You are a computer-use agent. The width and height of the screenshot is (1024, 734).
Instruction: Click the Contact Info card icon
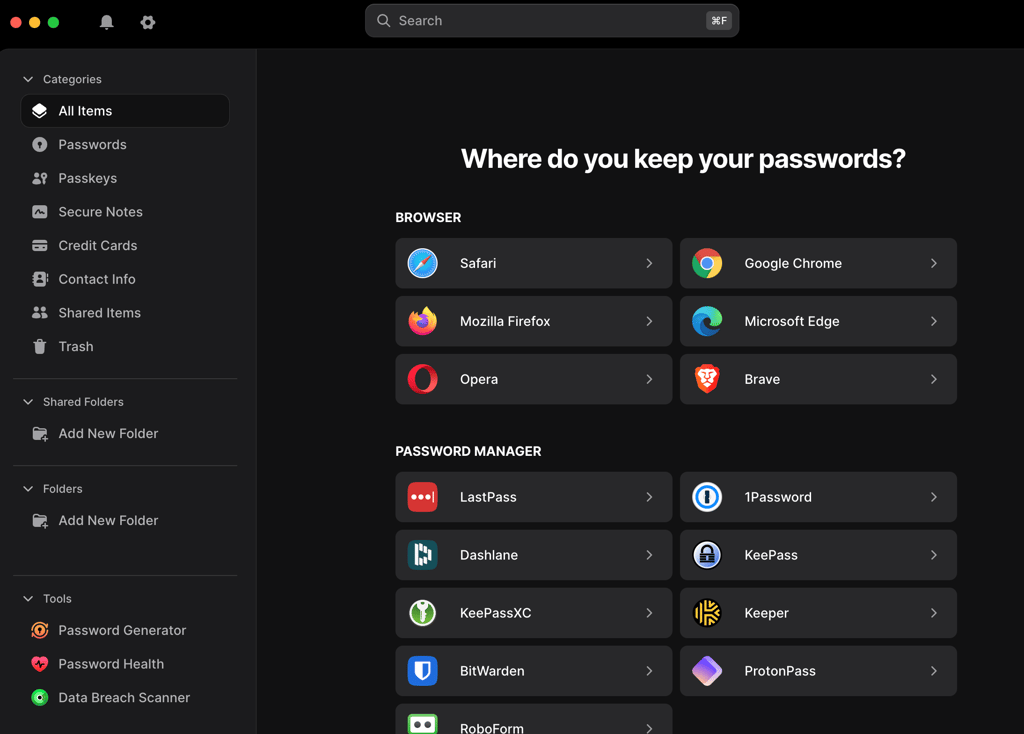[40, 279]
